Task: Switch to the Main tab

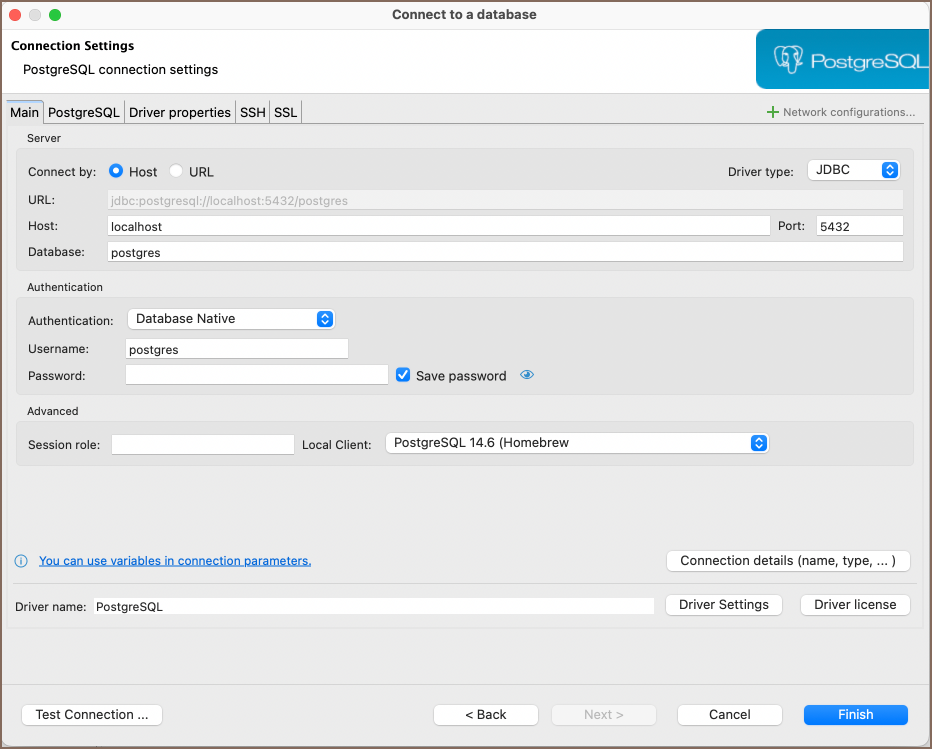Action: 24,112
